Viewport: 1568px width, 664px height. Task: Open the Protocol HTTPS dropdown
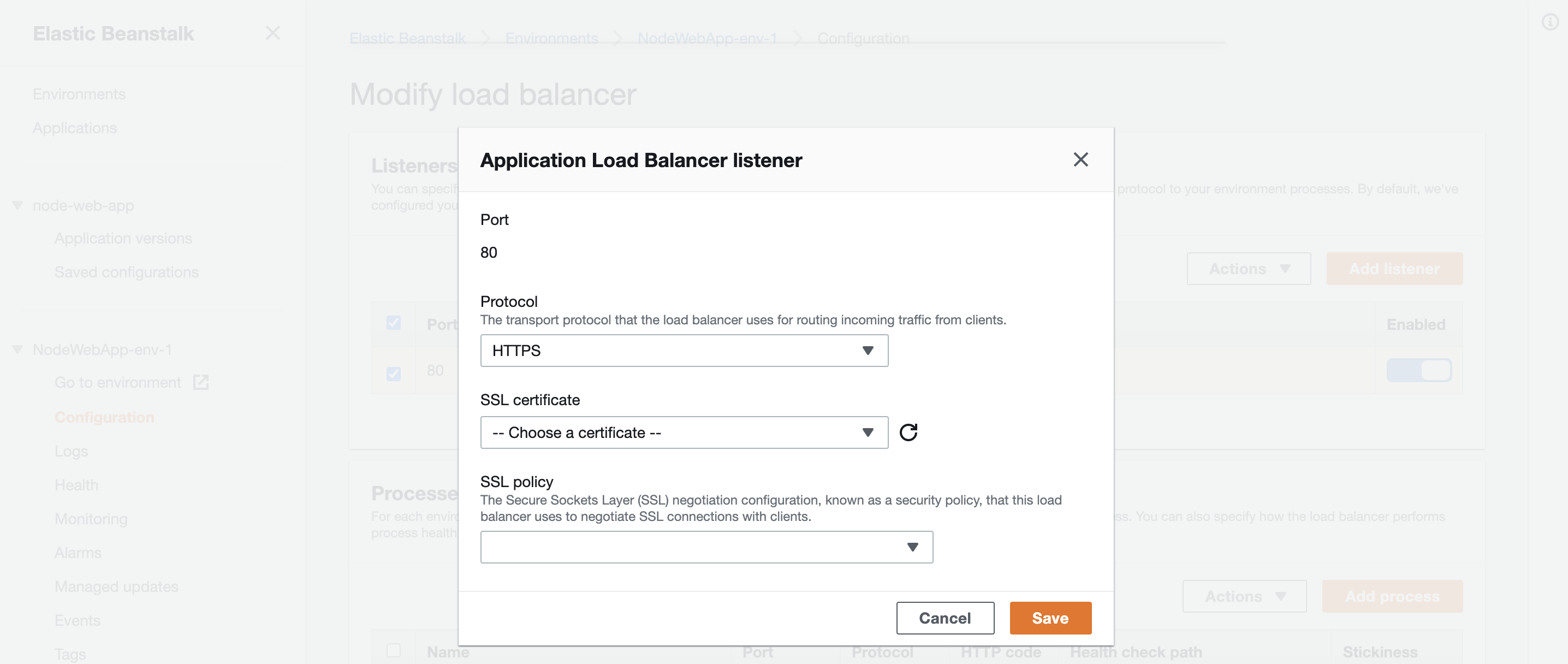684,351
